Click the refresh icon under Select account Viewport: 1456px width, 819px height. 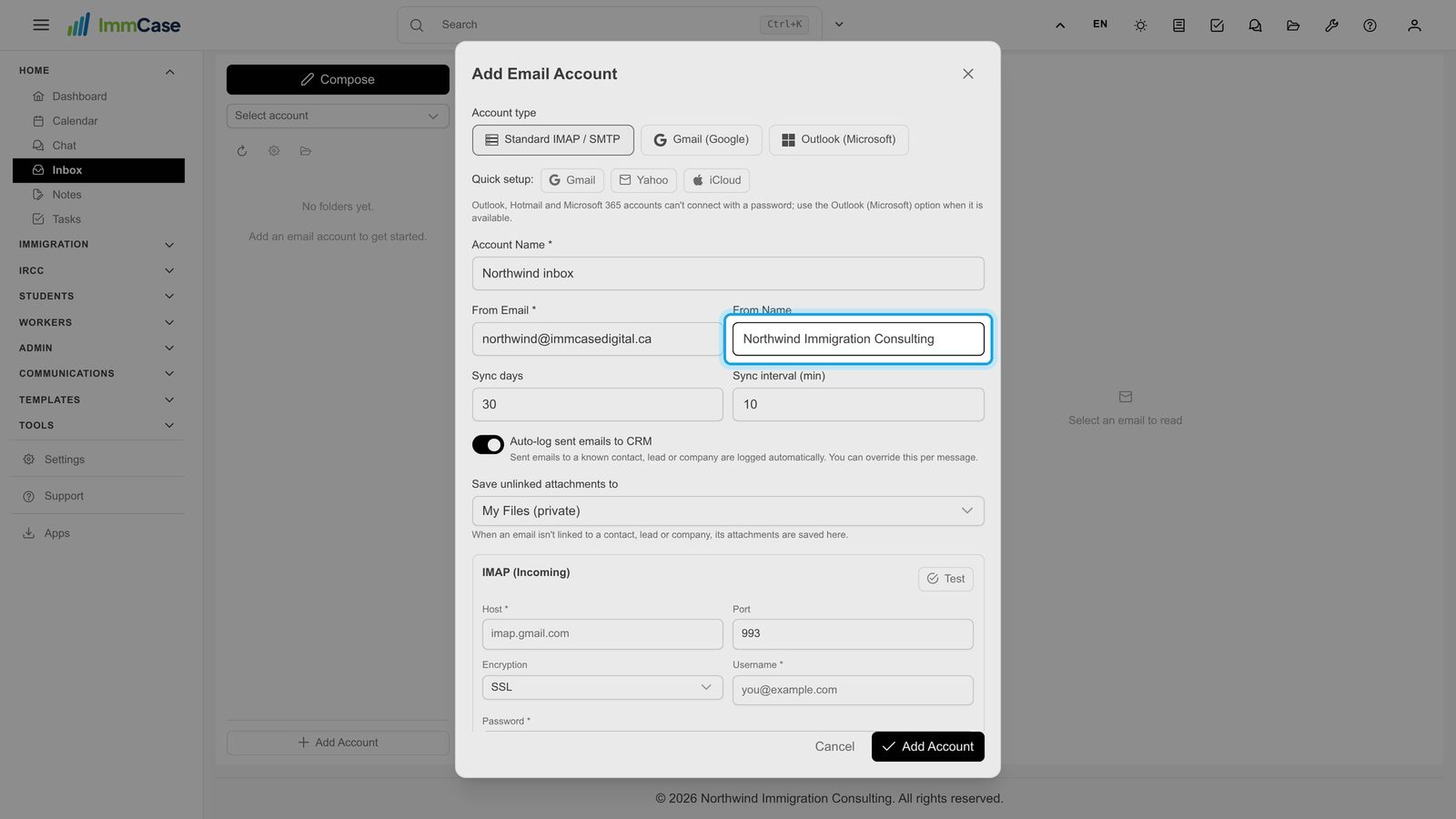242,151
